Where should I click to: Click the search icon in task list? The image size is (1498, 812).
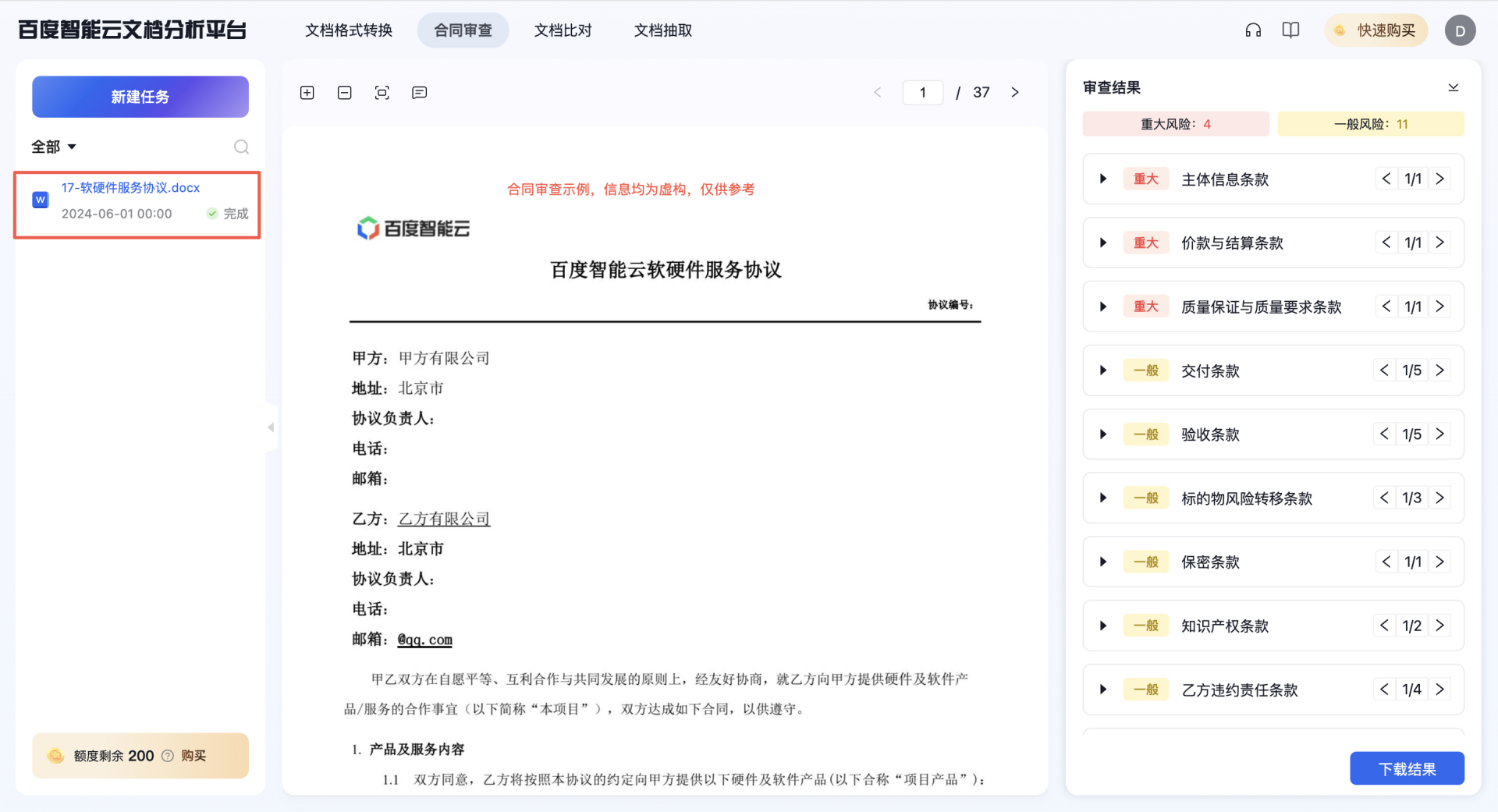[242, 147]
